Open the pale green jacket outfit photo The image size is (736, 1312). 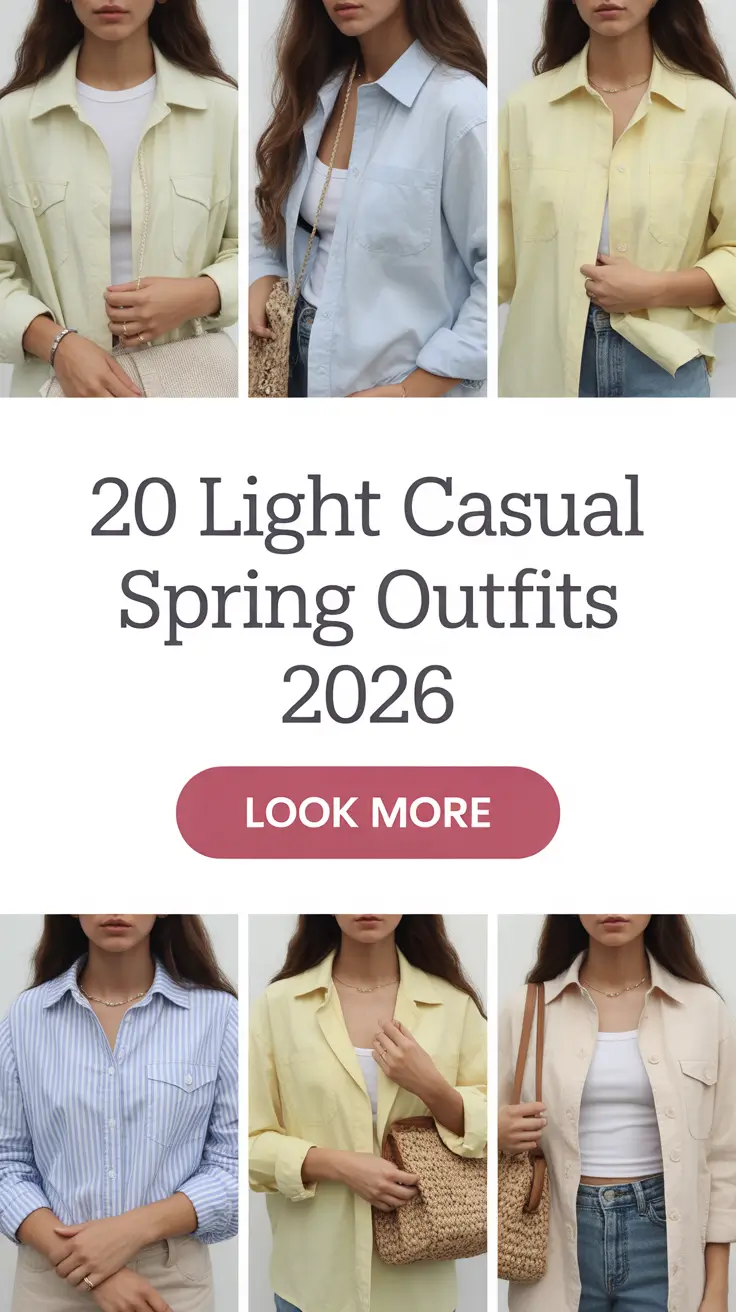pyautogui.click(x=119, y=198)
